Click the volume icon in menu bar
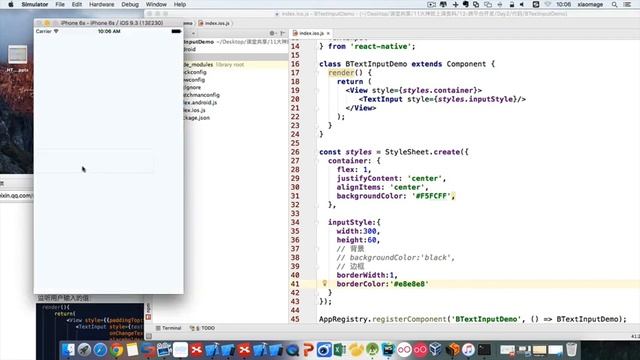Screen dimensions: 640x360 (x=522, y=4)
